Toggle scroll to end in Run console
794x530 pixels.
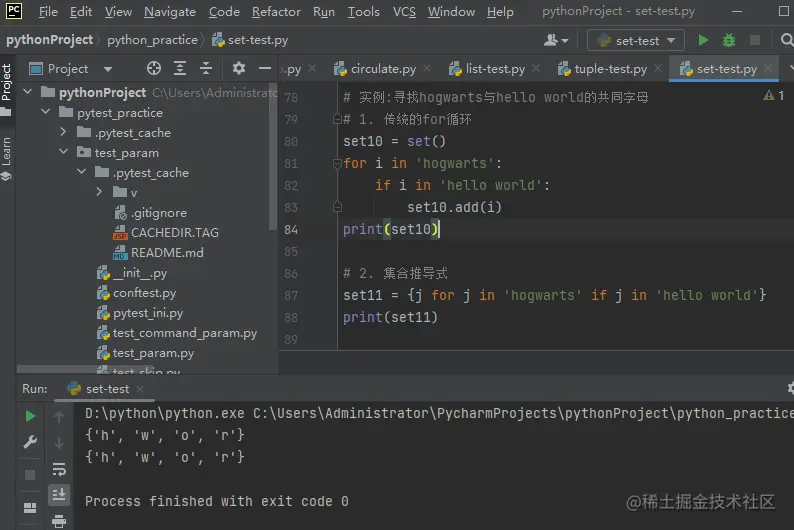(x=59, y=494)
